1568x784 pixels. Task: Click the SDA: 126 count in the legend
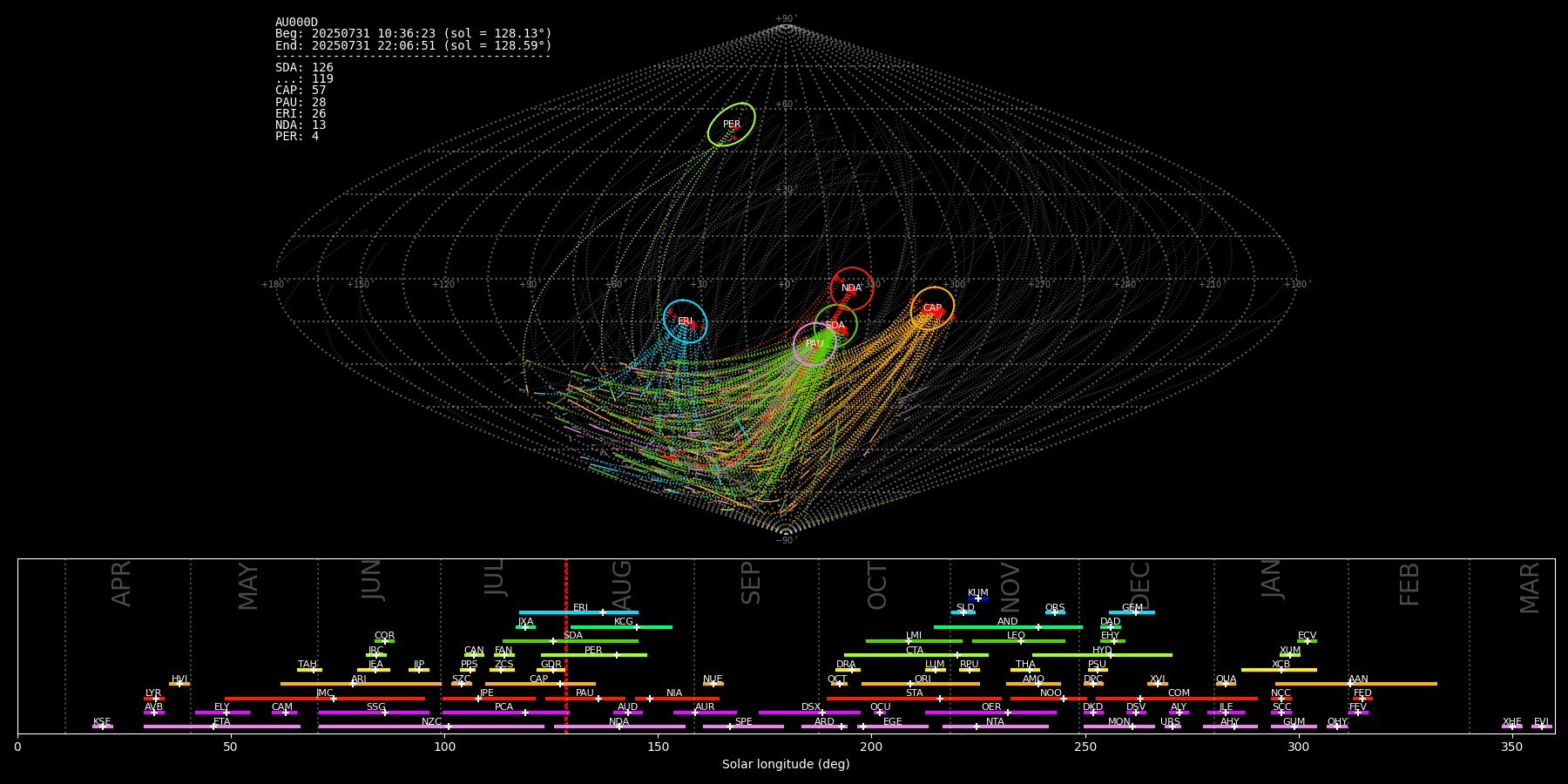pos(304,68)
